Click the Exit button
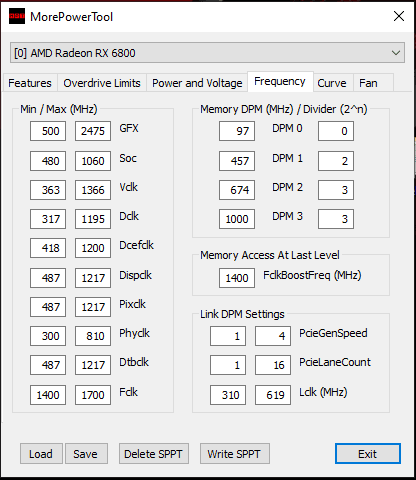416x480 pixels. click(368, 454)
